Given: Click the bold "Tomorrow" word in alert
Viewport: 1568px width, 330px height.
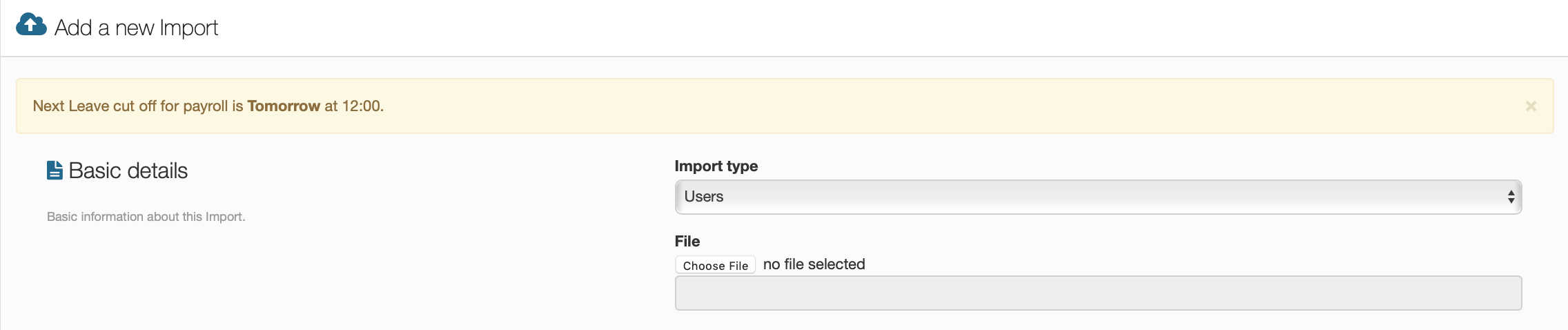Looking at the screenshot, I should (284, 106).
